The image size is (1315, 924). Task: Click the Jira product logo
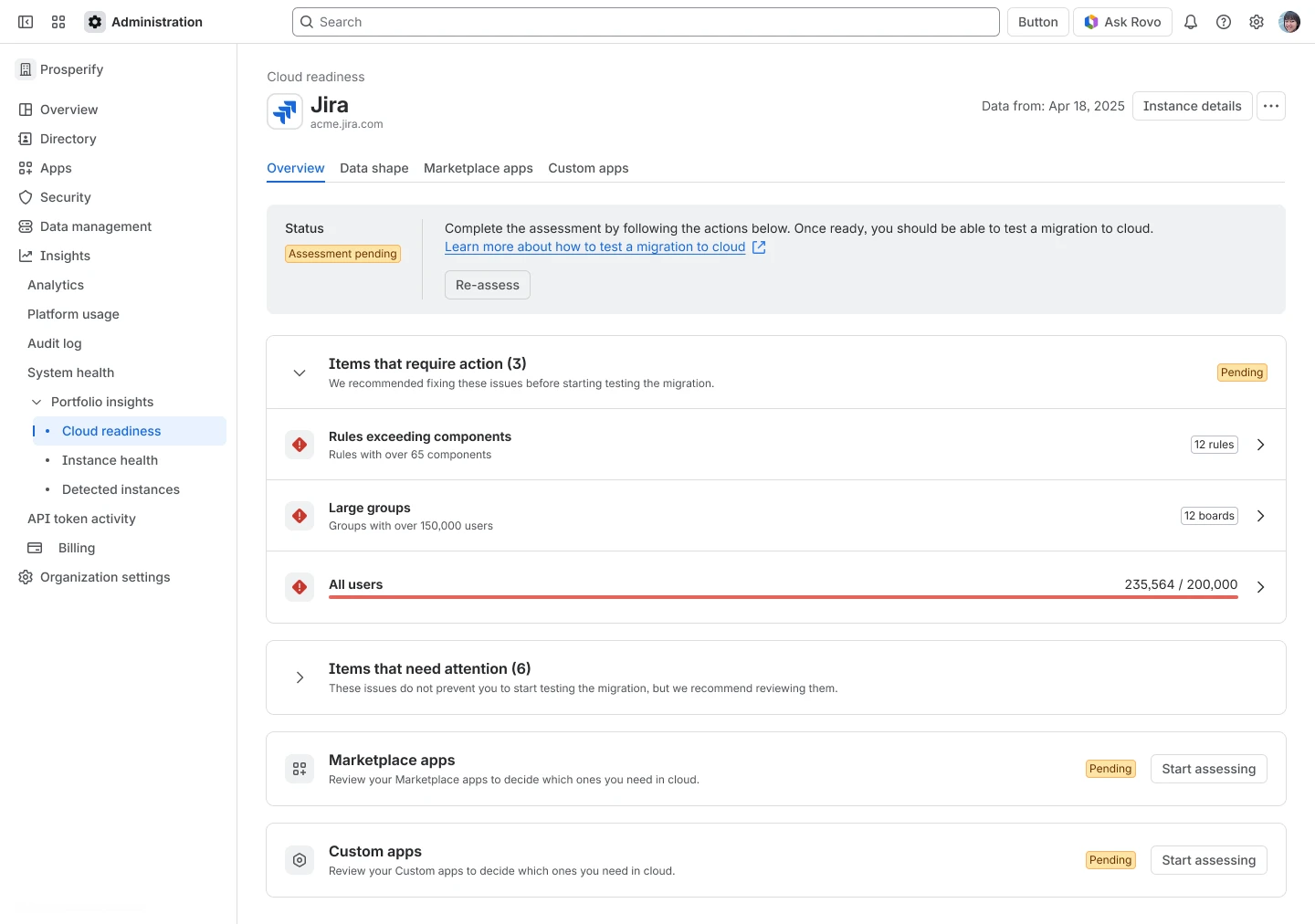[285, 111]
